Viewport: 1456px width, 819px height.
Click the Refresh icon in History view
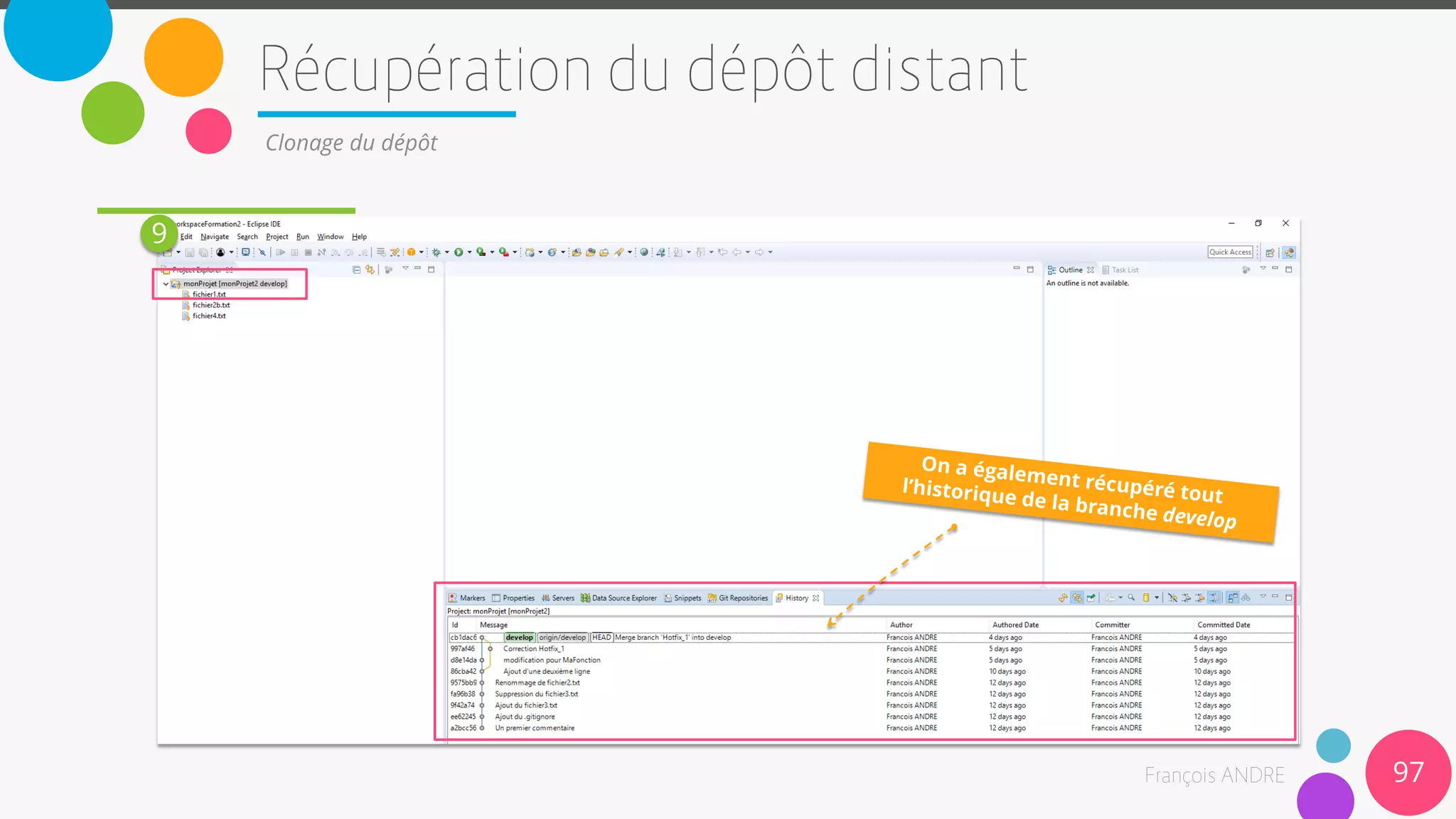click(x=1063, y=598)
